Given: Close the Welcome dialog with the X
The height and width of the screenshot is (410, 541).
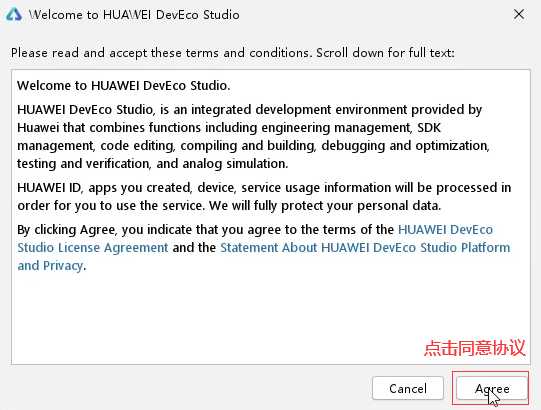Looking at the screenshot, I should pyautogui.click(x=519, y=14).
